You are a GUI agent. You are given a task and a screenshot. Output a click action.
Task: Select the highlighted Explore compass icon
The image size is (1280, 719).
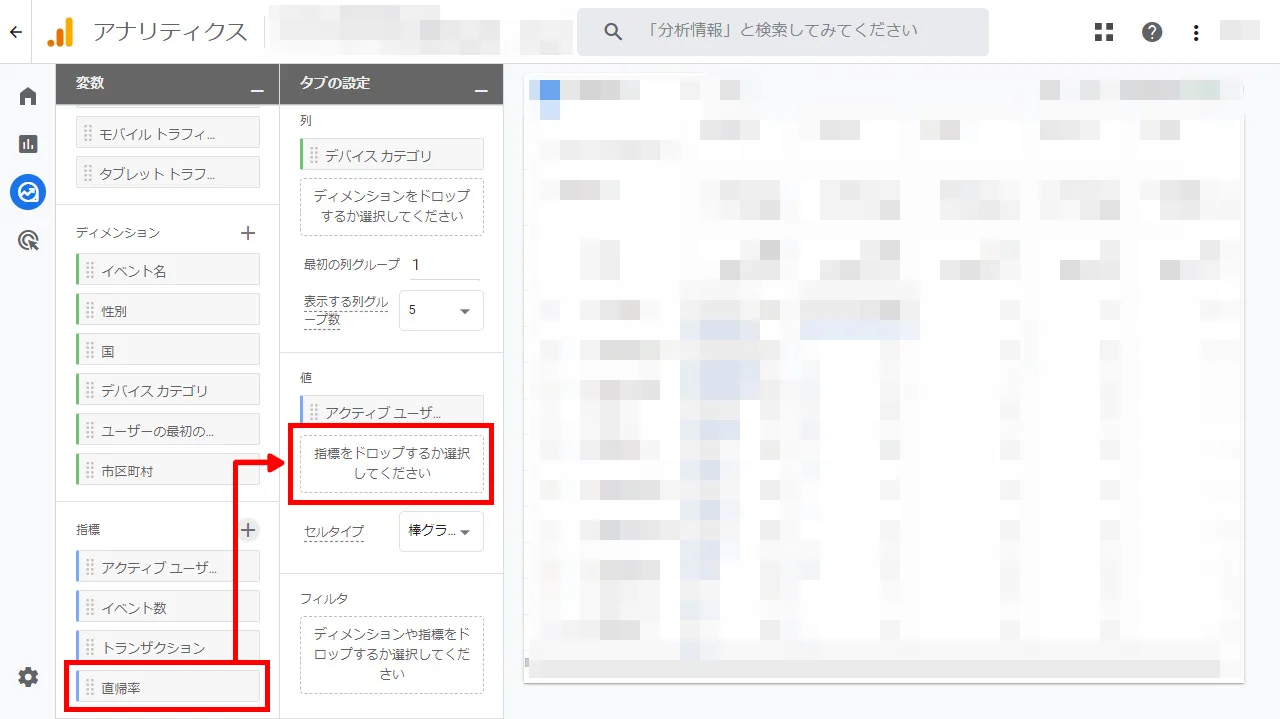(27, 192)
